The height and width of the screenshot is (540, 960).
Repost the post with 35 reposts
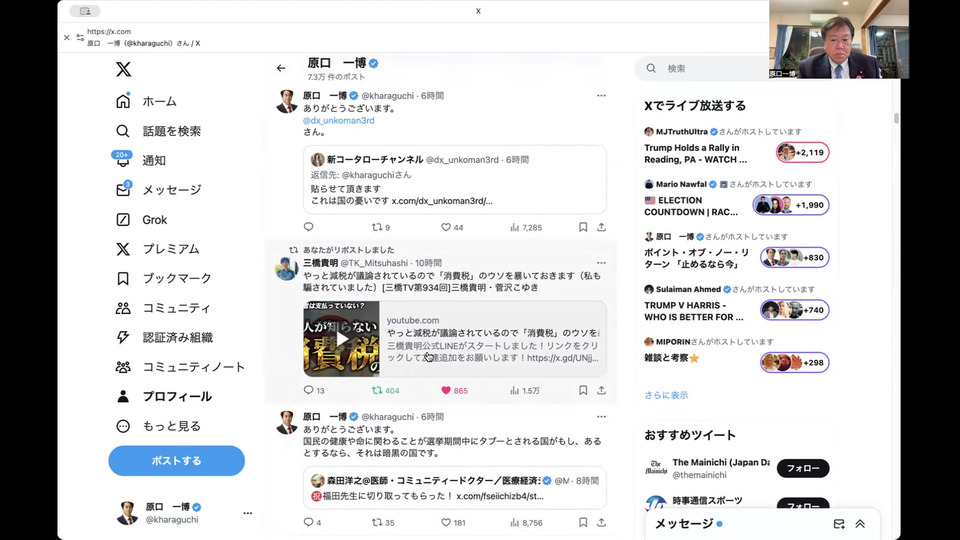(x=383, y=522)
